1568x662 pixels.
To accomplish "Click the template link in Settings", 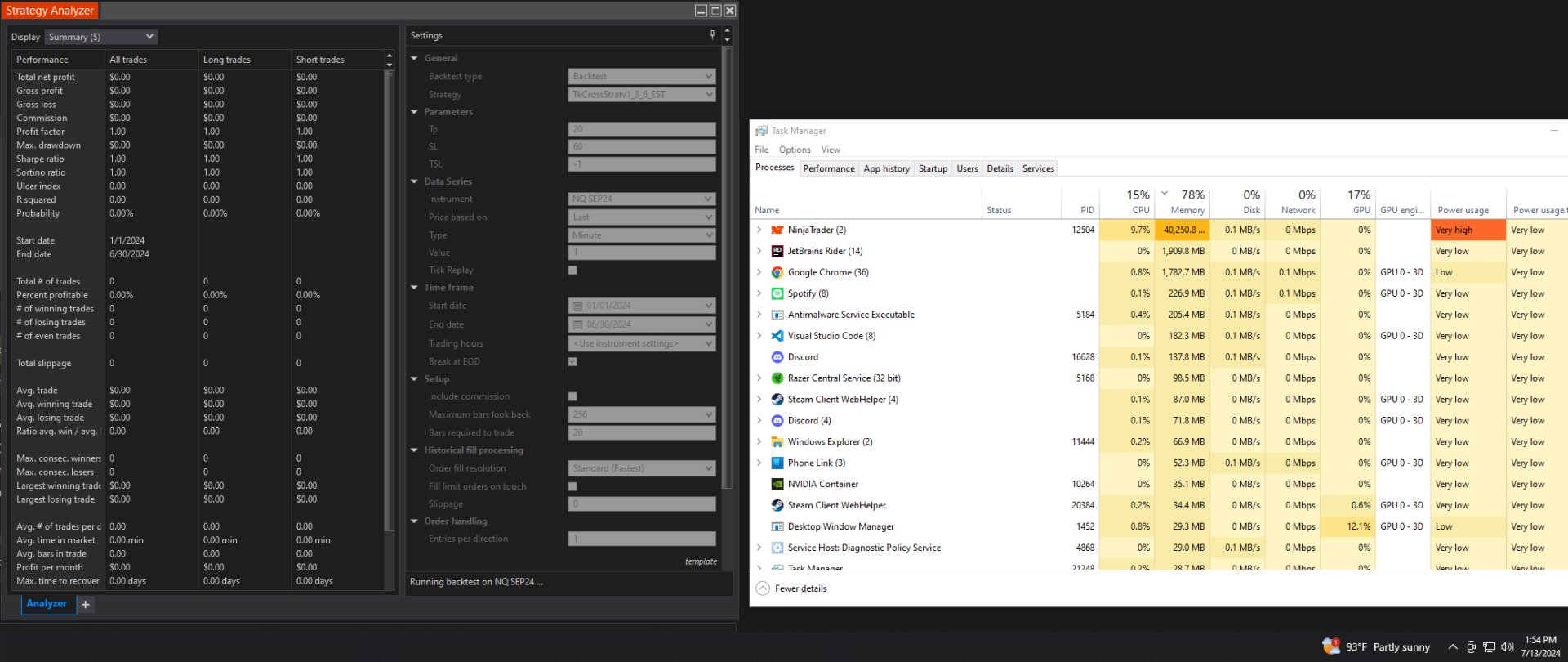I will [x=701, y=561].
